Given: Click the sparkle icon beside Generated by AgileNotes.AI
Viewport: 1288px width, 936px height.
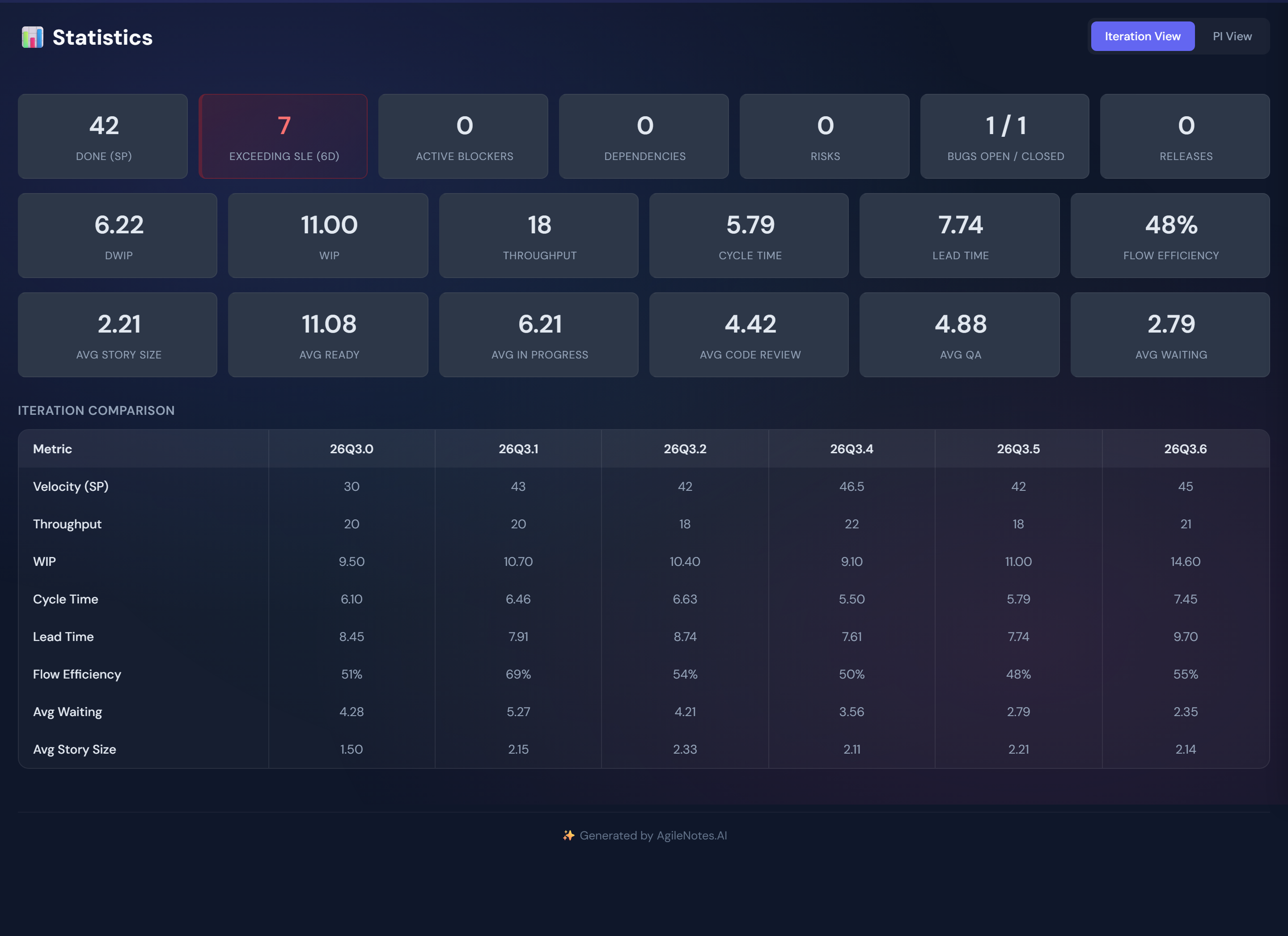Looking at the screenshot, I should [568, 835].
